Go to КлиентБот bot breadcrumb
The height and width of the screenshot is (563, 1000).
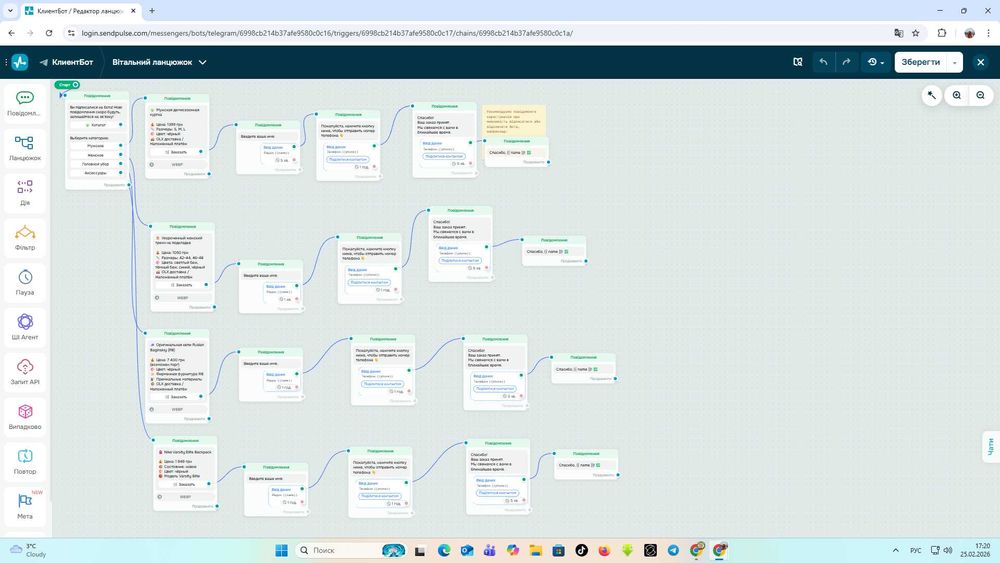pyautogui.click(x=66, y=62)
